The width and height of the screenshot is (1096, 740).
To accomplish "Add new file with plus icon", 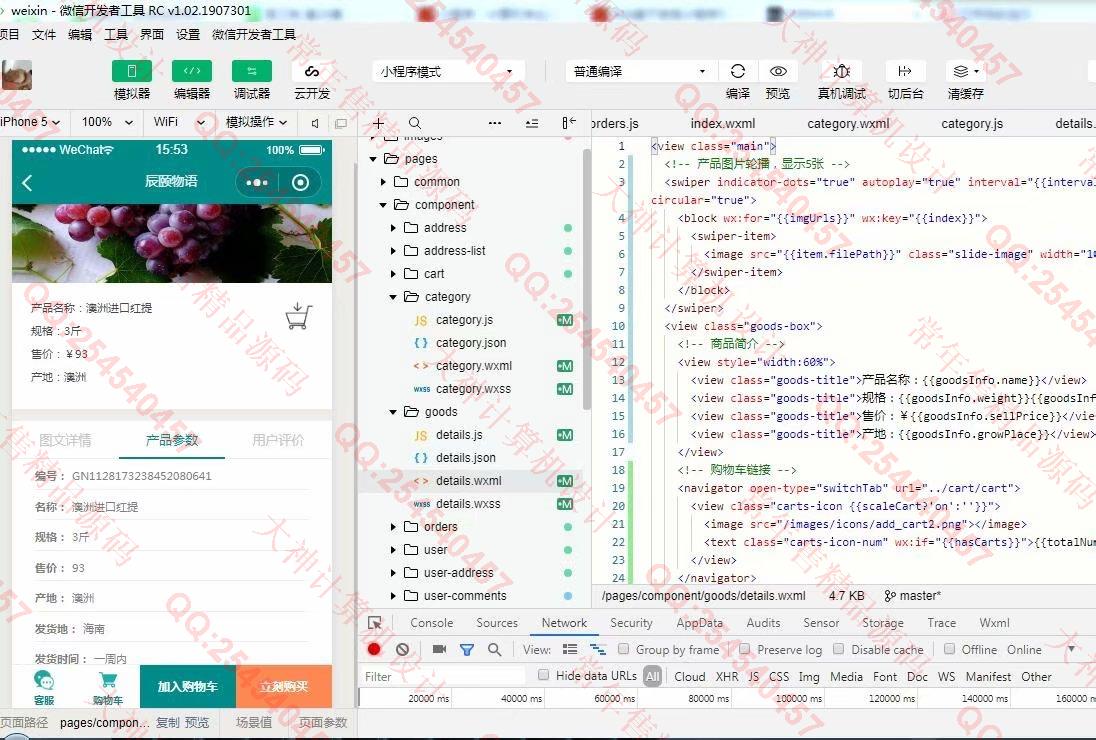I will 378,123.
